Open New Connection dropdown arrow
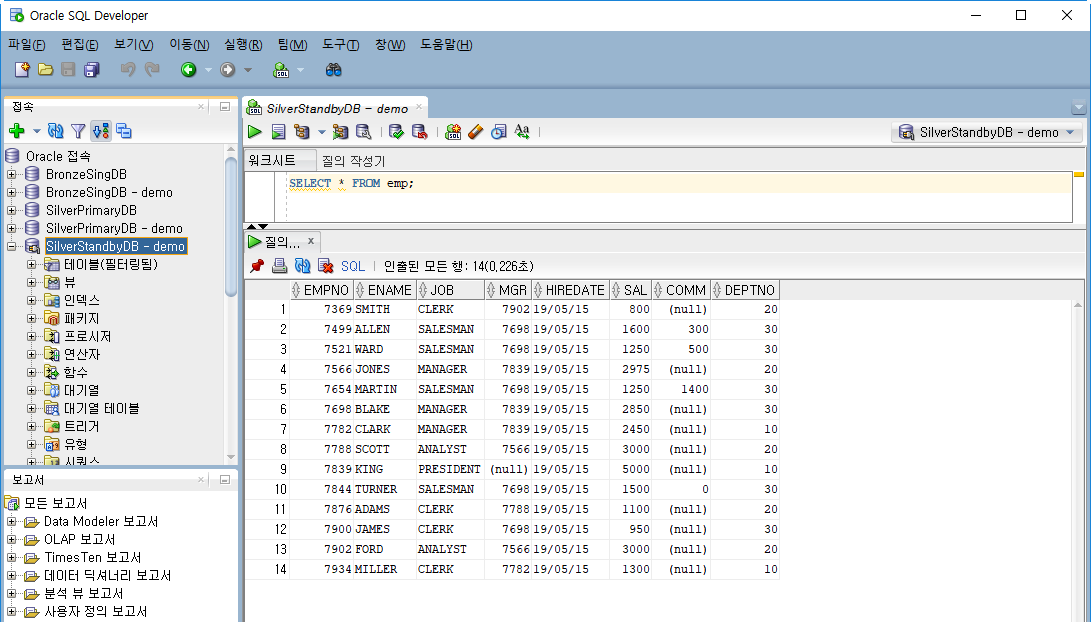Viewport: 1091px width, 622px height. [x=36, y=131]
